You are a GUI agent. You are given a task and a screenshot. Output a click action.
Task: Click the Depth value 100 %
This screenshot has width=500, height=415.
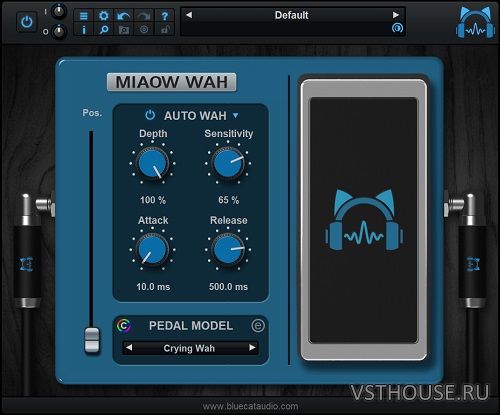pyautogui.click(x=153, y=200)
